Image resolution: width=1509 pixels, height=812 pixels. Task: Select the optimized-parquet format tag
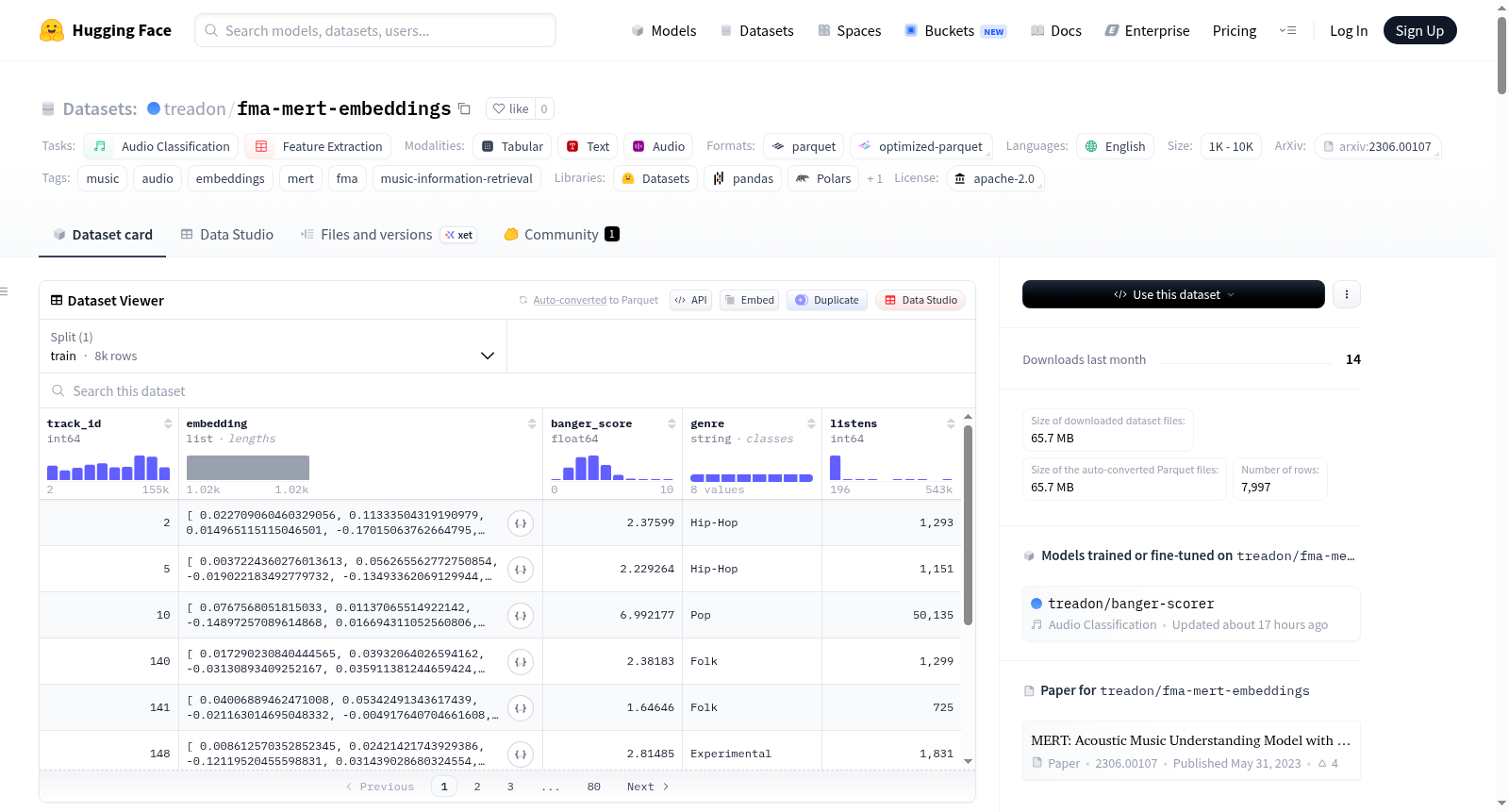click(921, 146)
